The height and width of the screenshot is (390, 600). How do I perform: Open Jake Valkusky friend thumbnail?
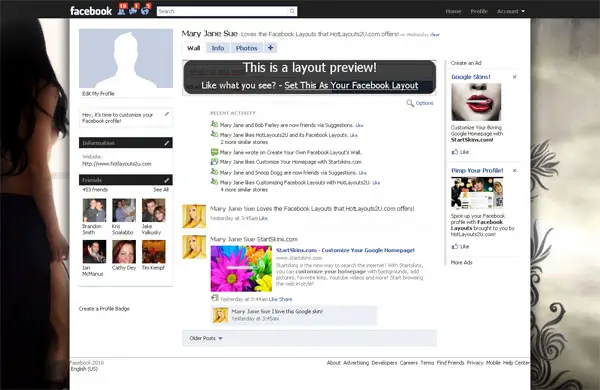[x=154, y=210]
